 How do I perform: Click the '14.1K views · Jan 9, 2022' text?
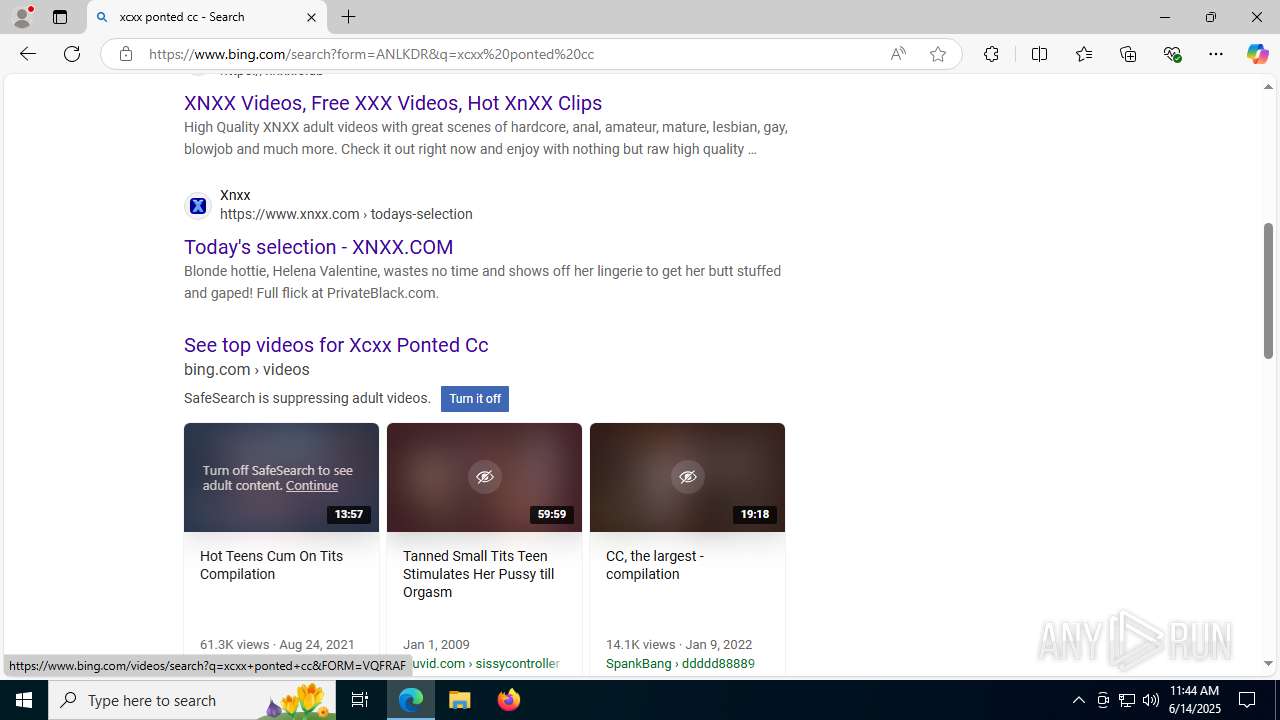point(679,645)
